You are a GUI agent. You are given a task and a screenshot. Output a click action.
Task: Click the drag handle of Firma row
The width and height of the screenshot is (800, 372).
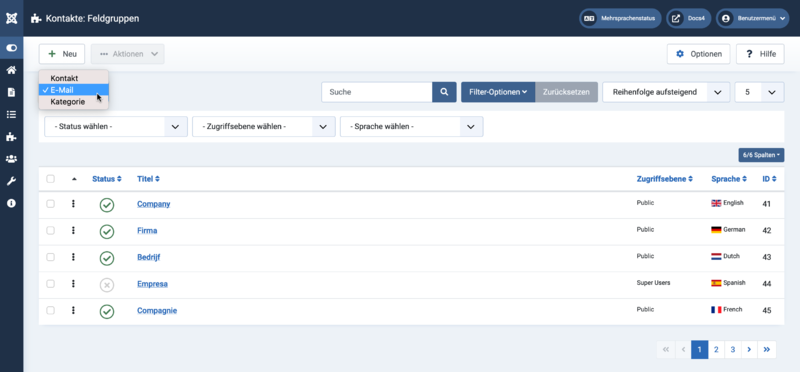coord(73,230)
